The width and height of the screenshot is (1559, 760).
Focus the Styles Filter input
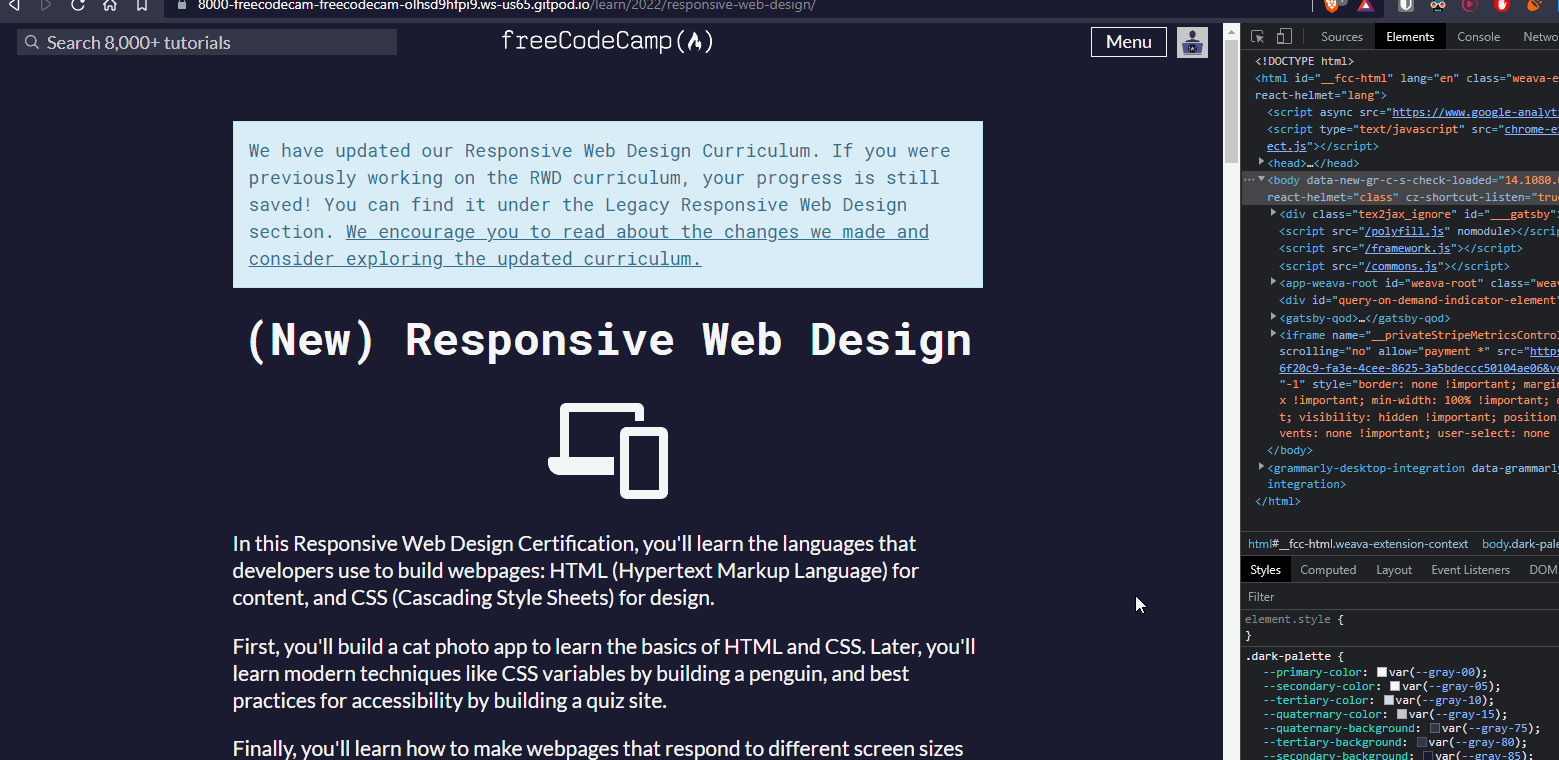[1400, 597]
